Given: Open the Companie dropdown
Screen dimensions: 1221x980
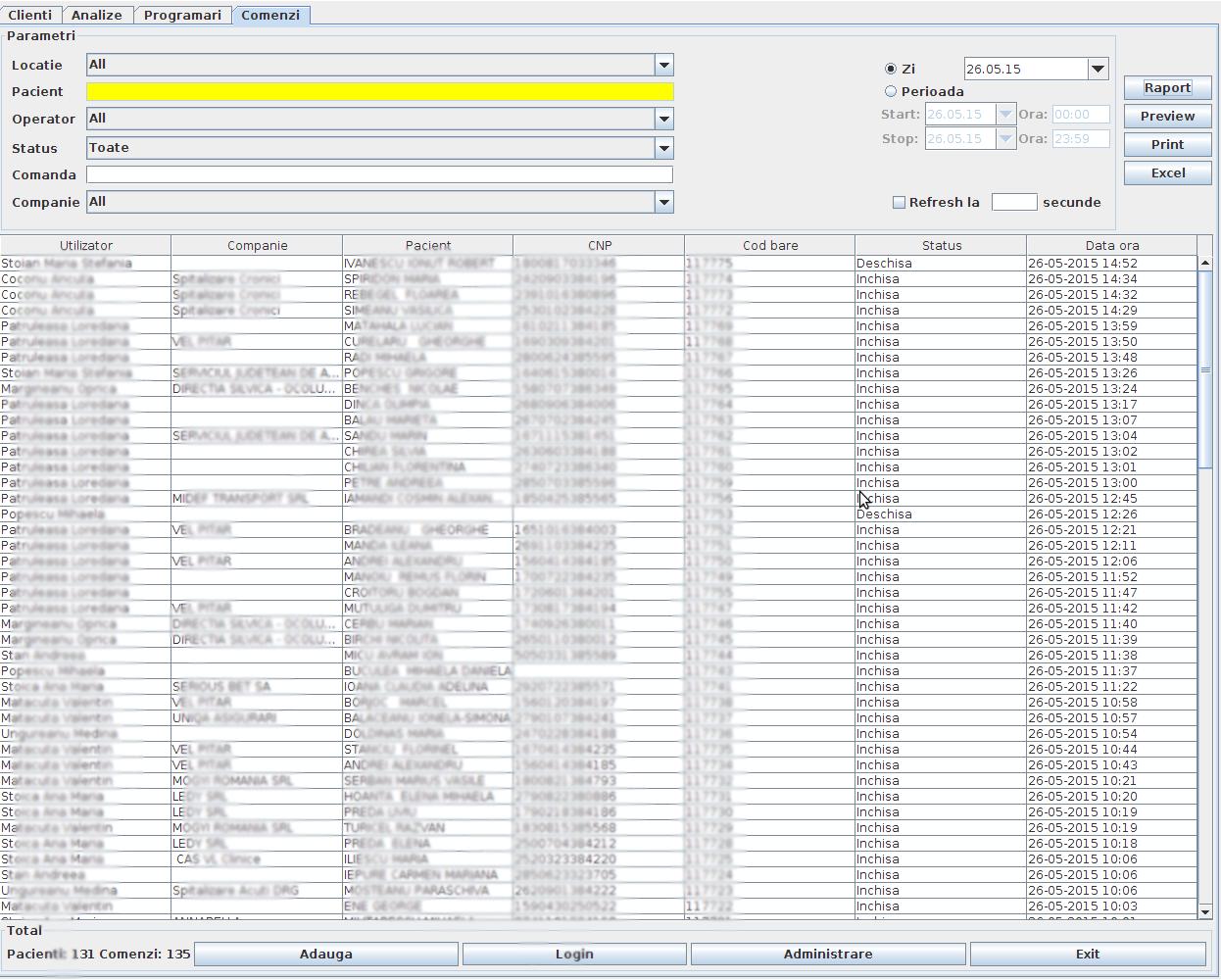Looking at the screenshot, I should 664,202.
